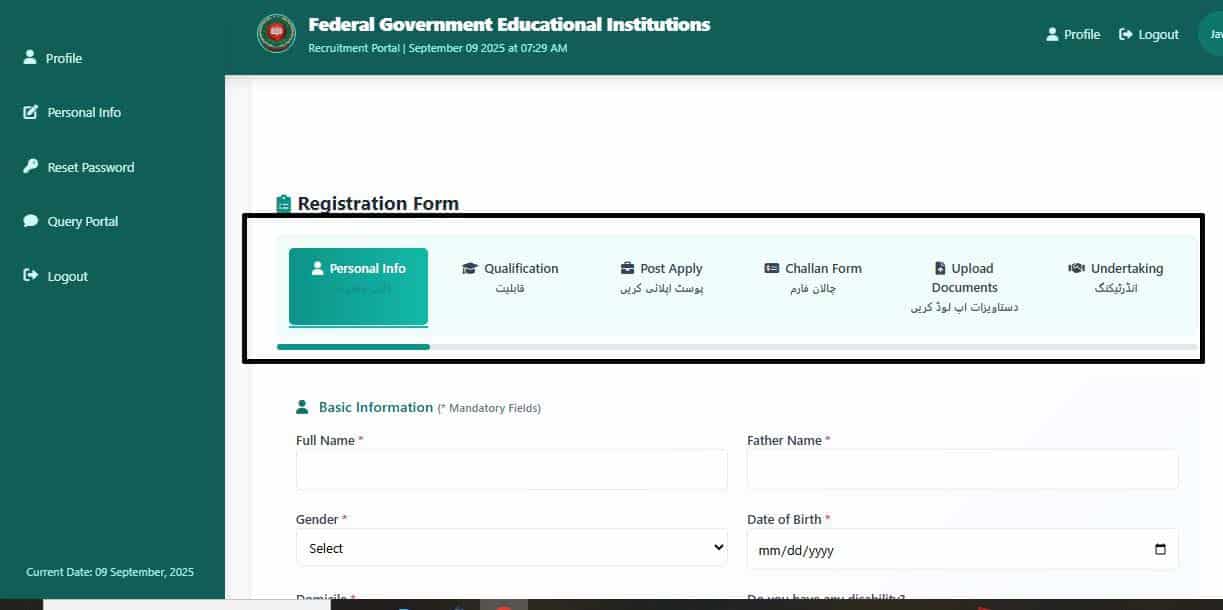This screenshot has height=610, width=1223.
Task: Click the header Logout arrow icon
Action: (x=1126, y=34)
